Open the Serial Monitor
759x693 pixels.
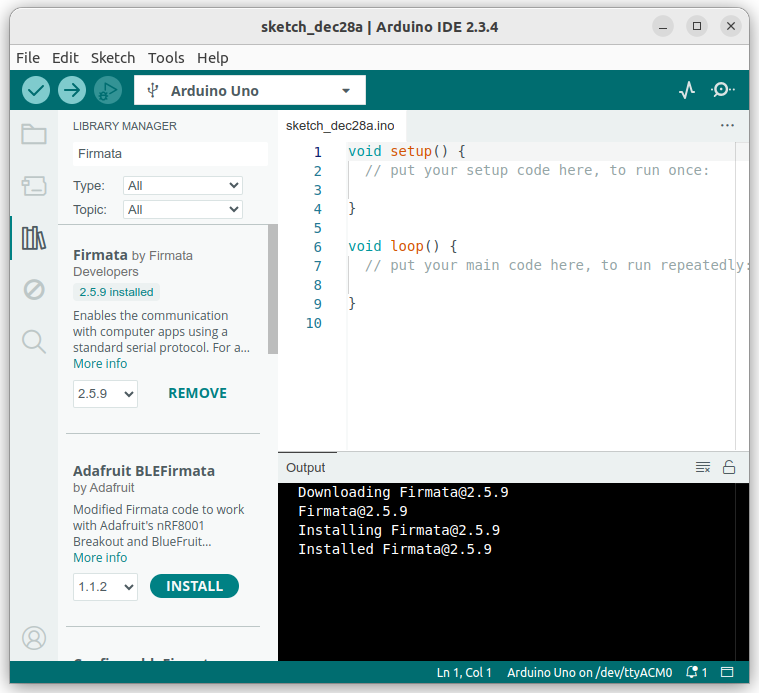(x=722, y=90)
